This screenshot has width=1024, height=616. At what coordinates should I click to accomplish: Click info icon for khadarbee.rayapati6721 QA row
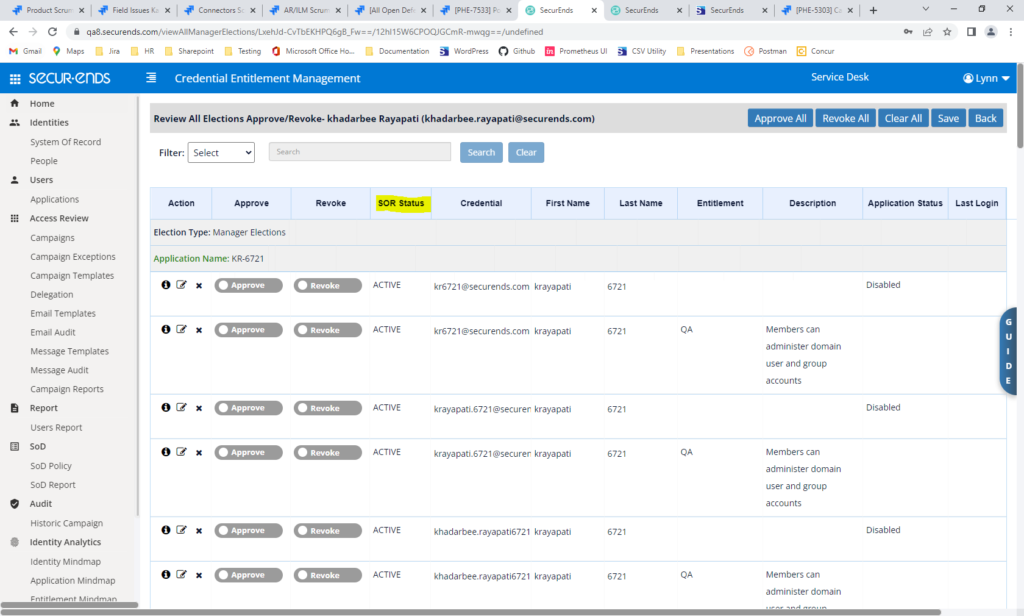pyautogui.click(x=166, y=574)
